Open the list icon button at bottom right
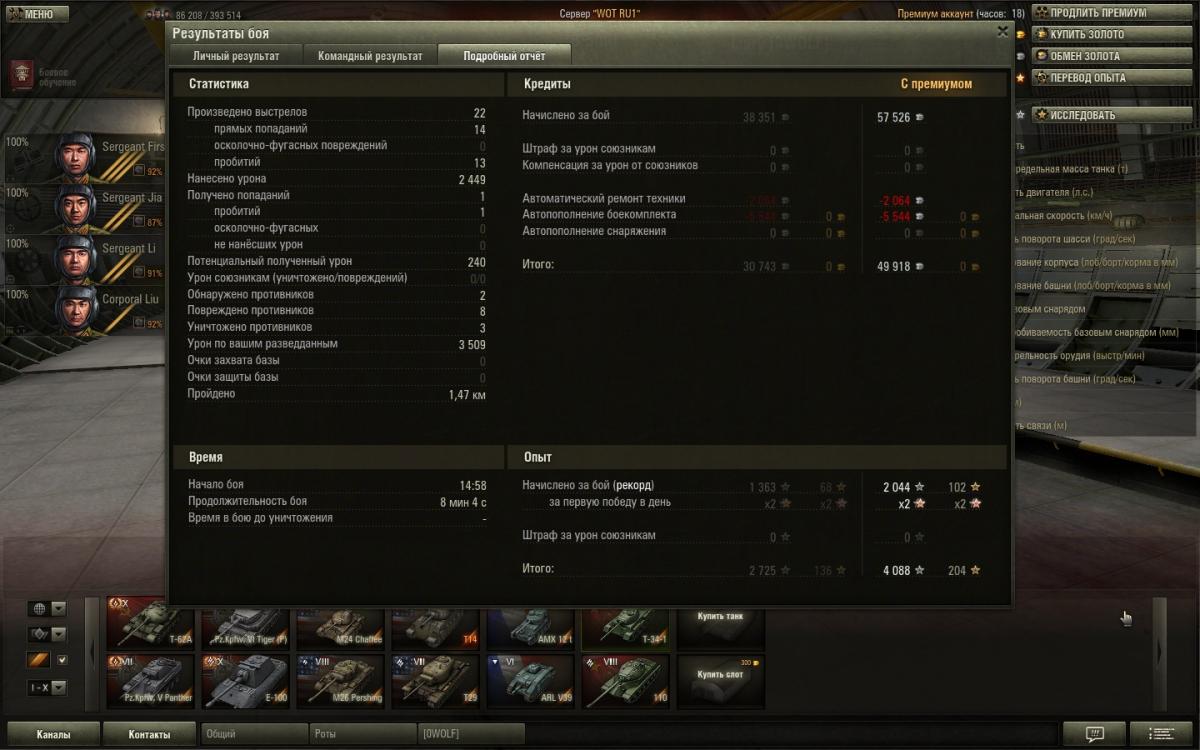 [1161, 735]
